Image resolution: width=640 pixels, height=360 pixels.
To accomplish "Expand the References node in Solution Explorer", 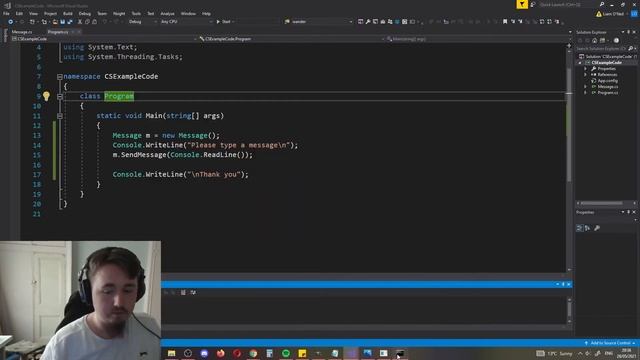I will pos(585,75).
